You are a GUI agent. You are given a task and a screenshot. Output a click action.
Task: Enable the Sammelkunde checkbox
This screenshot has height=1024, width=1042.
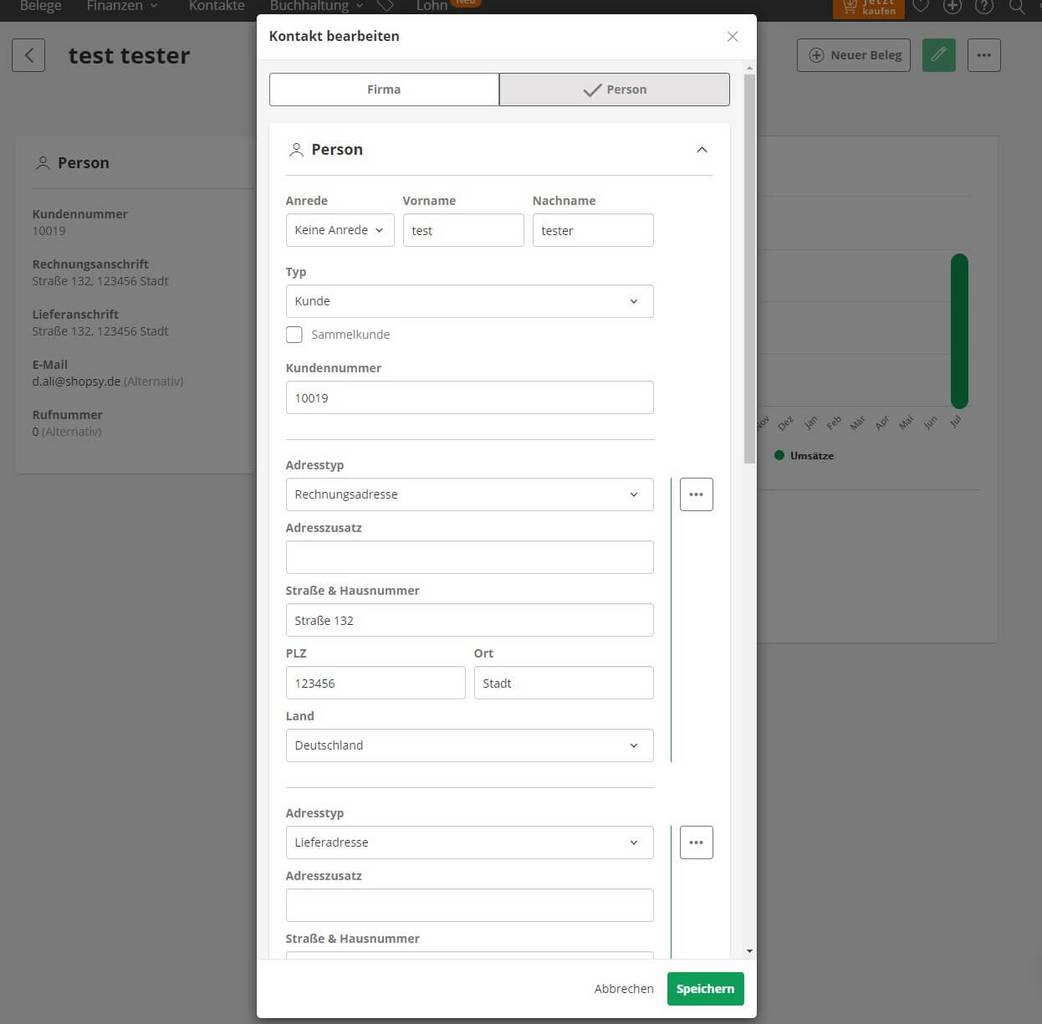(294, 335)
